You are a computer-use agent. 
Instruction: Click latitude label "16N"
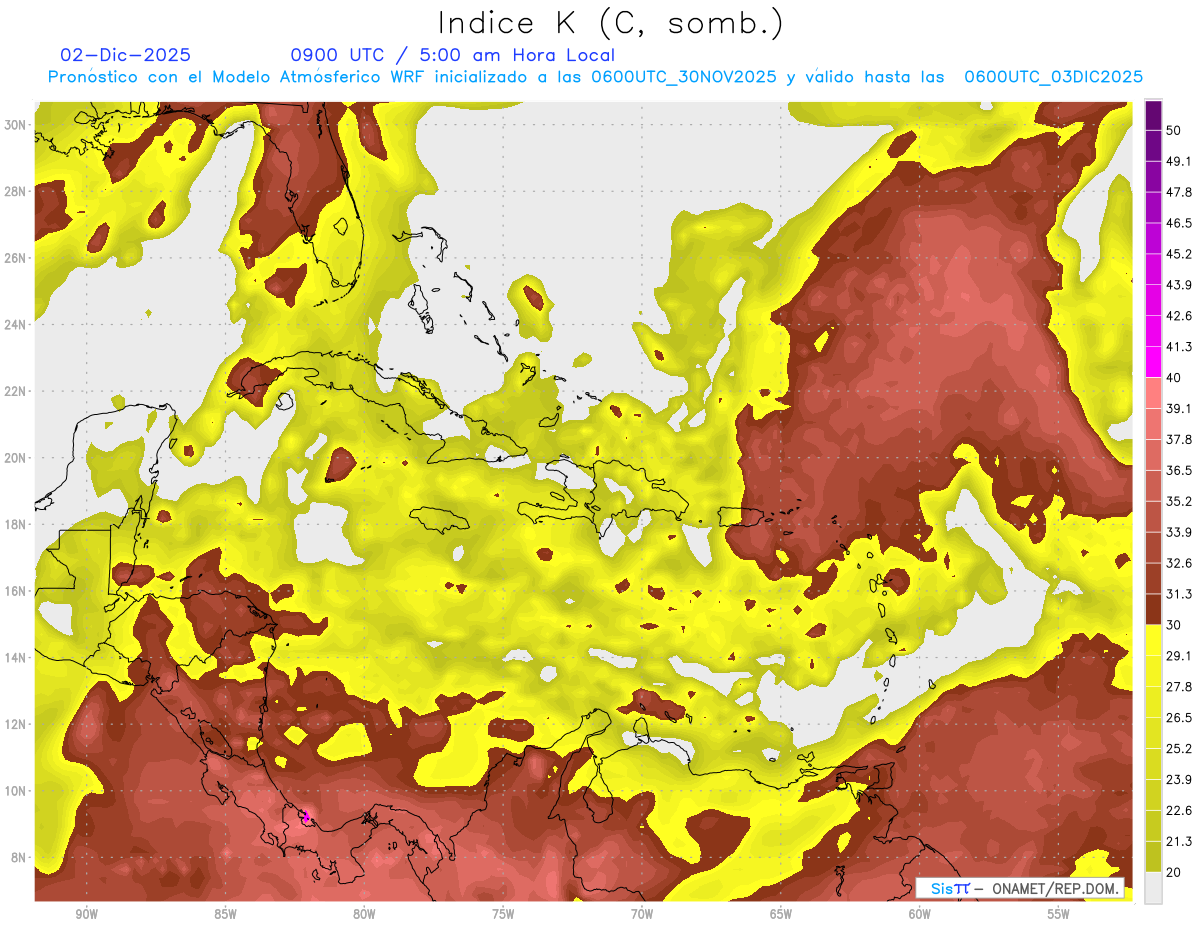(x=15, y=591)
